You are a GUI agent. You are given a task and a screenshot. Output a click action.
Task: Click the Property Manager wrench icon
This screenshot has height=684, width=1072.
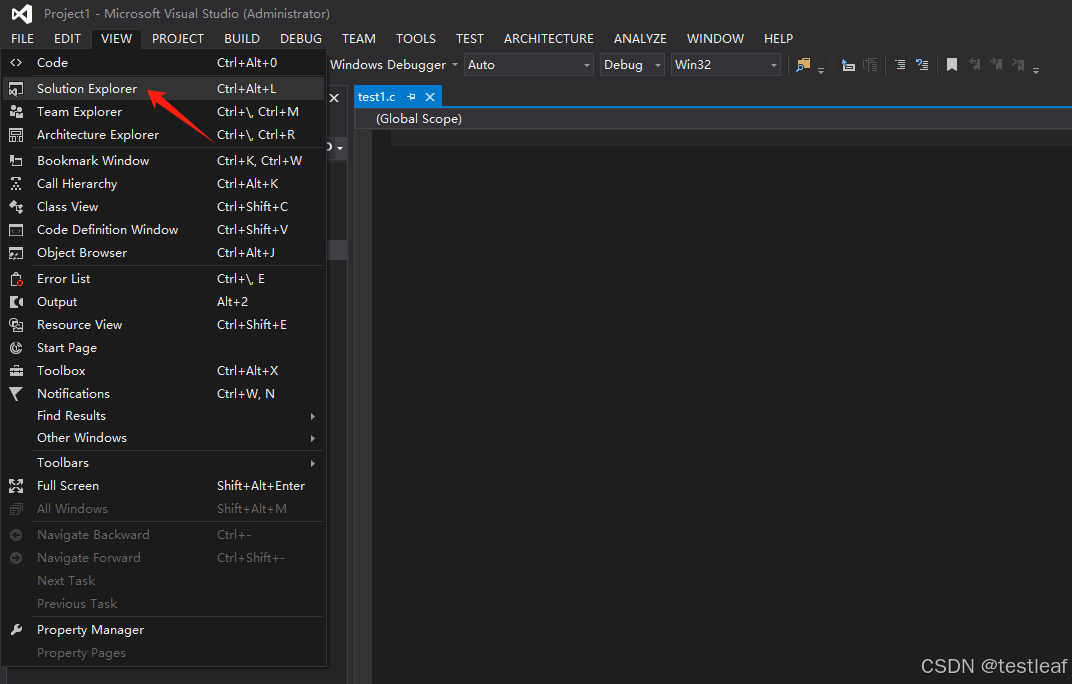click(x=16, y=630)
